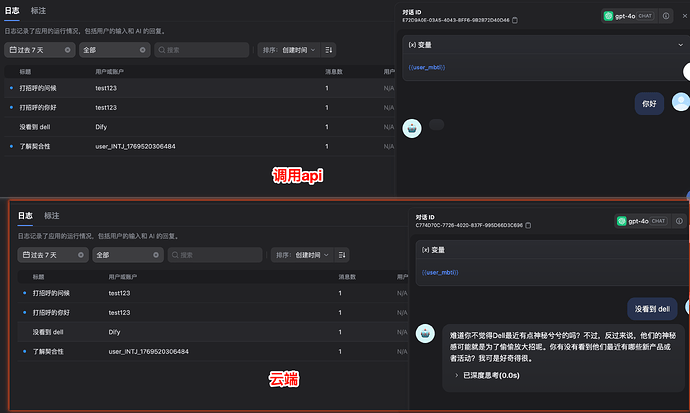Click the 搜索 search field in lower view
Image resolution: width=690 pixels, height=413 pixels.
click(x=215, y=255)
